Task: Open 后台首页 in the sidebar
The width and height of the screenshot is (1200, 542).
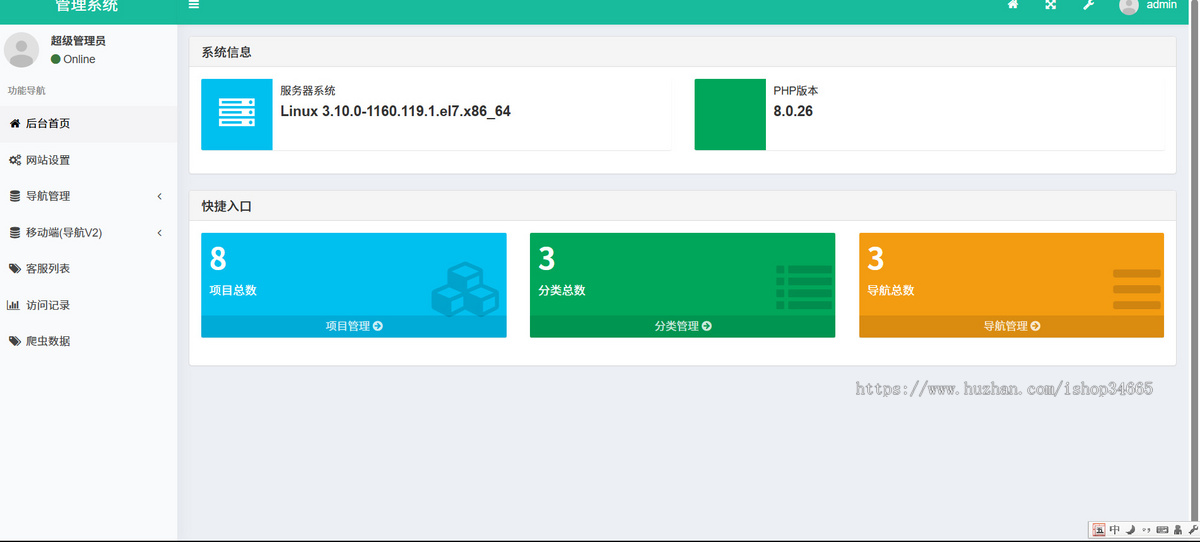Action: pyautogui.click(x=89, y=123)
